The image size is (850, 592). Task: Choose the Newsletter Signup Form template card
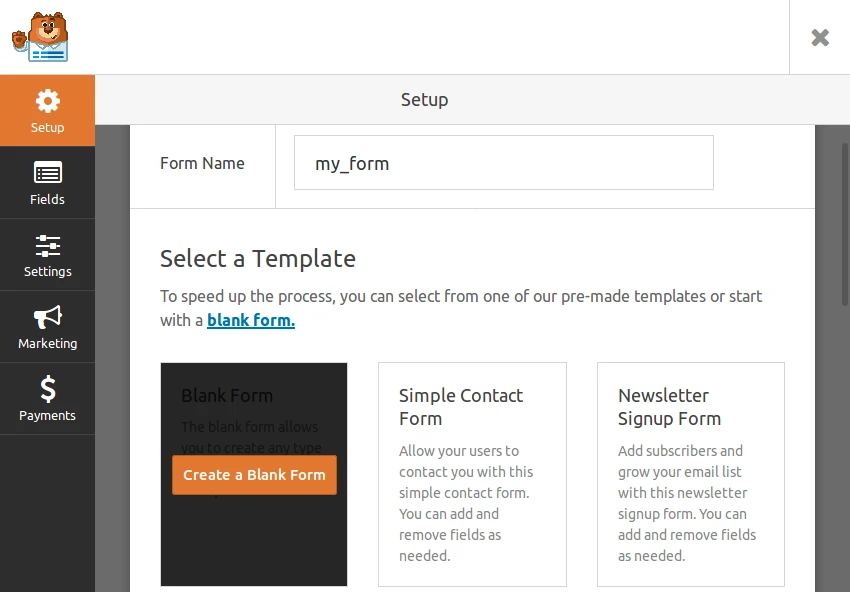click(691, 474)
